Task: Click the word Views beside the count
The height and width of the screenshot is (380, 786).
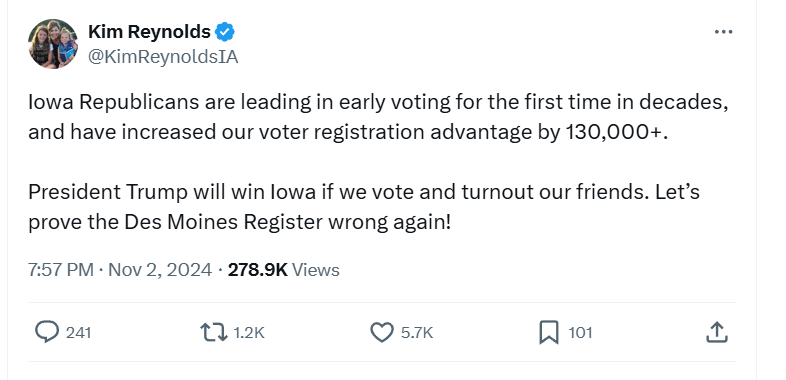Action: tap(316, 270)
